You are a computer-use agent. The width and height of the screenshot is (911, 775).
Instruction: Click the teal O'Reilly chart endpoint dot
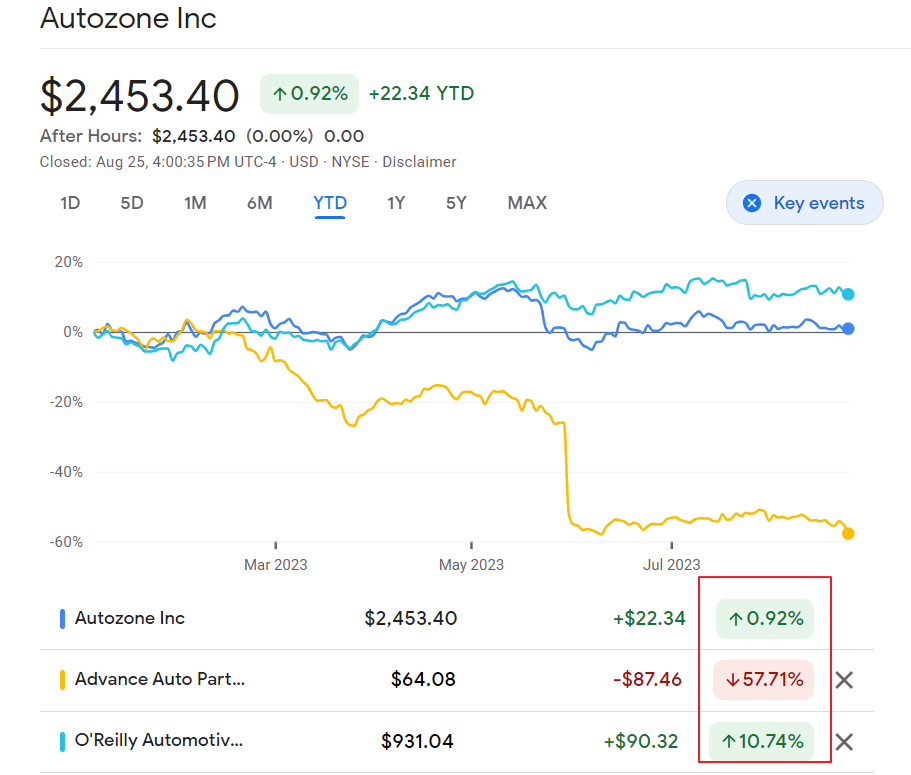pos(848,295)
